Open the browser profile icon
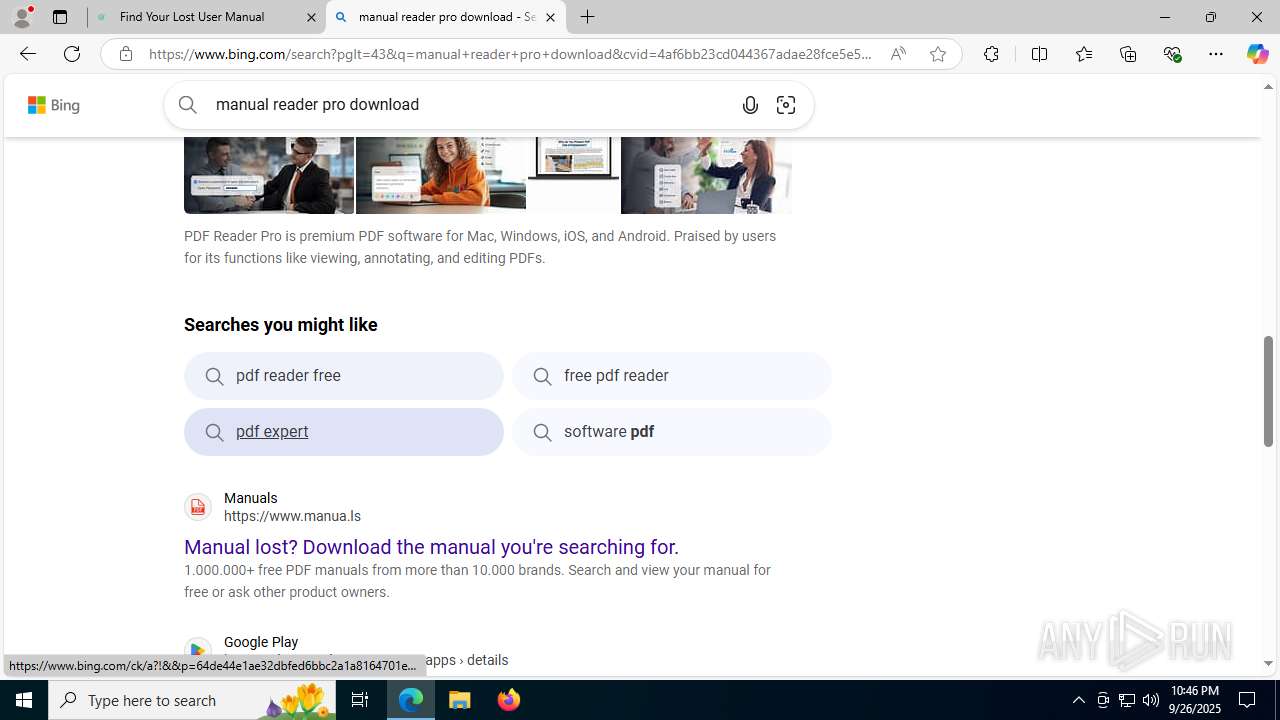The height and width of the screenshot is (720, 1280). click(x=22, y=17)
